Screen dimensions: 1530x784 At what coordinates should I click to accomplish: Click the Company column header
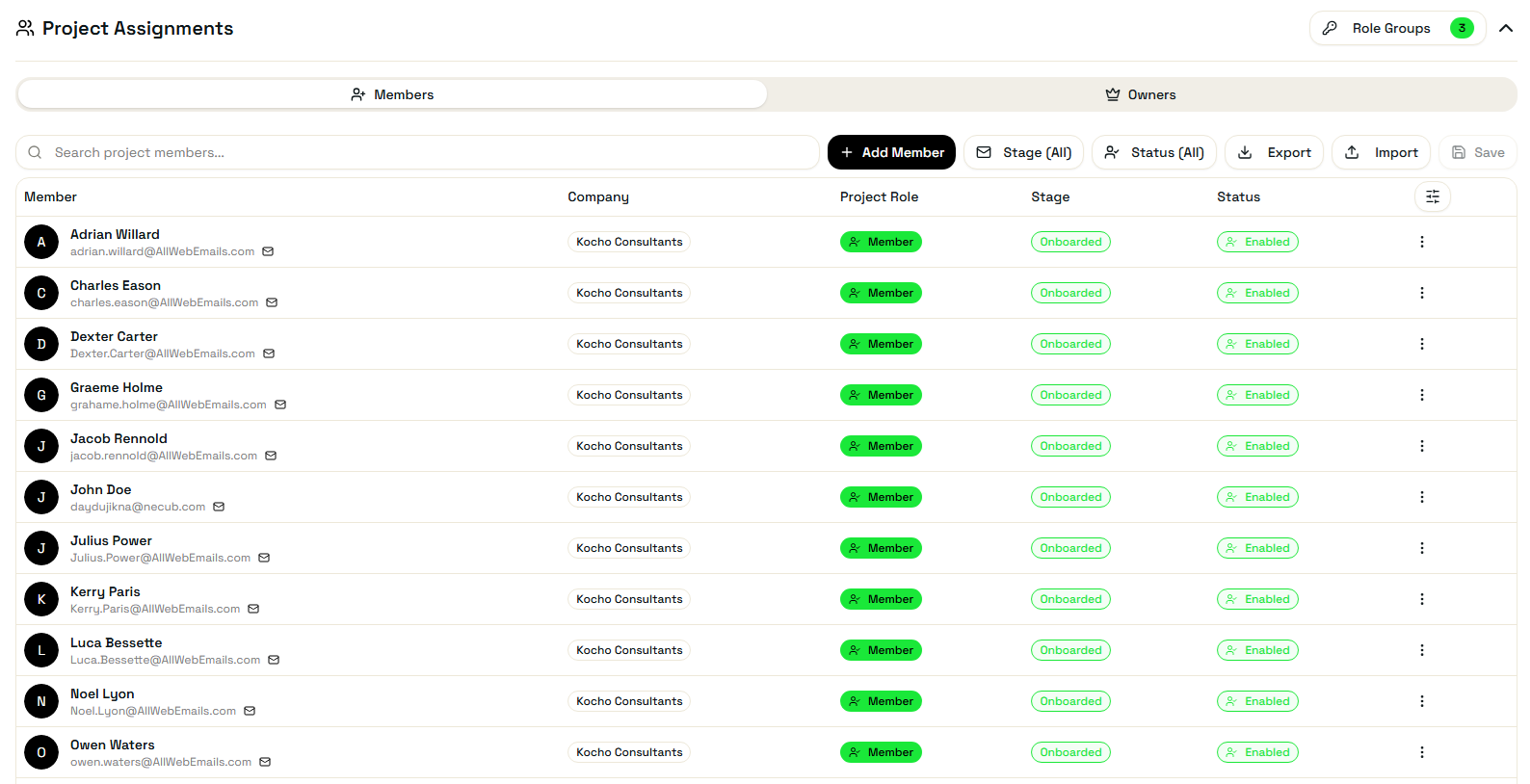pos(598,196)
